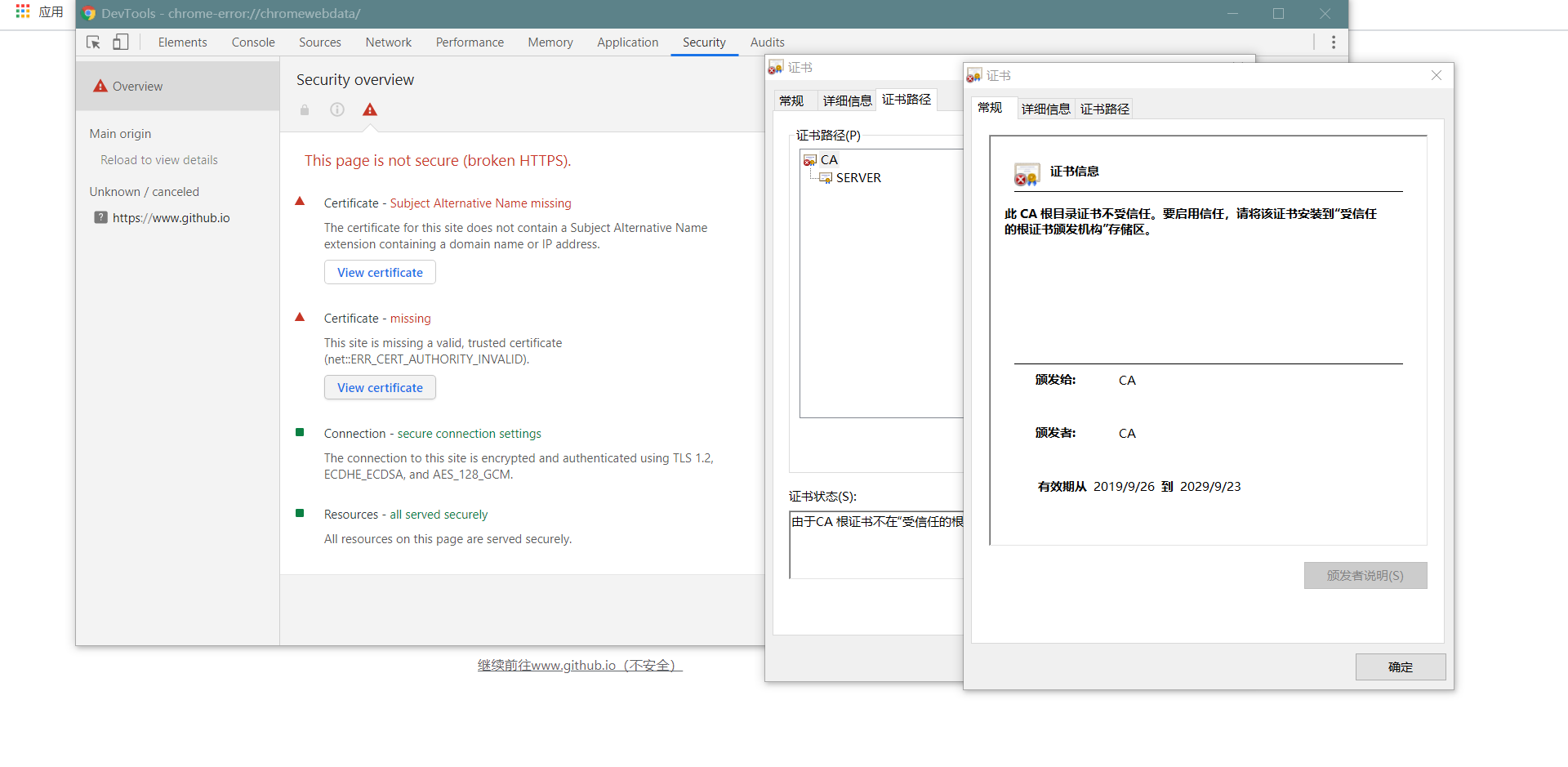Open 证书路径 tab in front certificate dialog
Viewport: 1568px width, 767px height.
(x=1105, y=109)
